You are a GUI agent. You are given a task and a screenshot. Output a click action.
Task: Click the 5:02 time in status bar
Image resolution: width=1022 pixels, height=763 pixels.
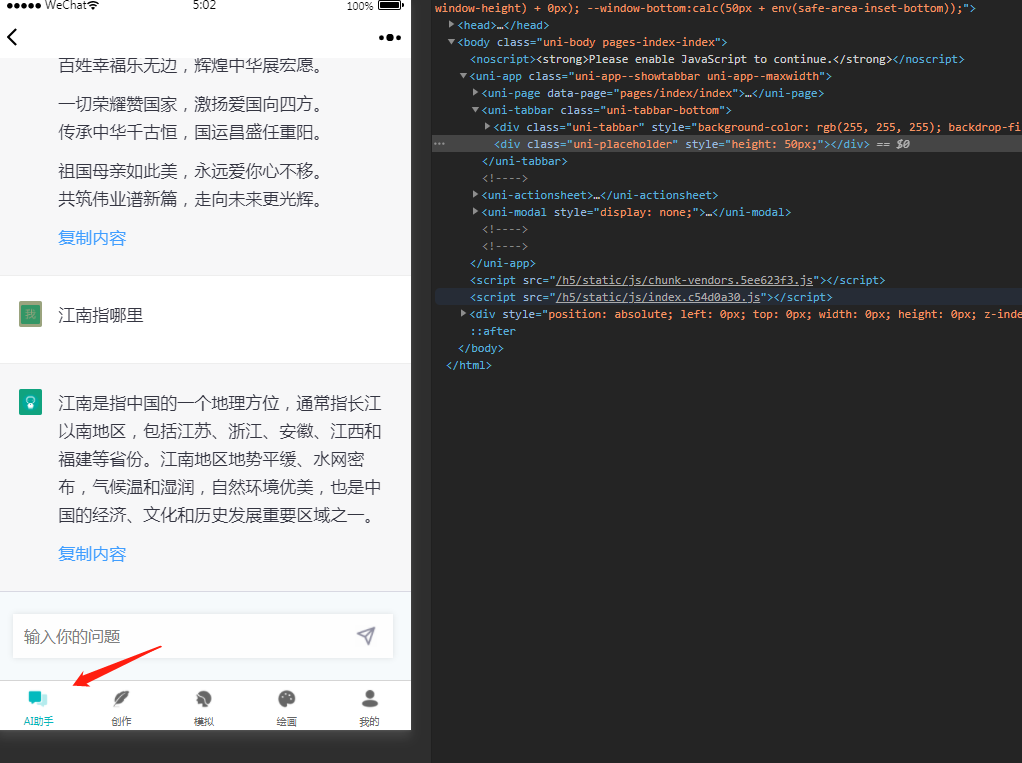click(x=204, y=5)
